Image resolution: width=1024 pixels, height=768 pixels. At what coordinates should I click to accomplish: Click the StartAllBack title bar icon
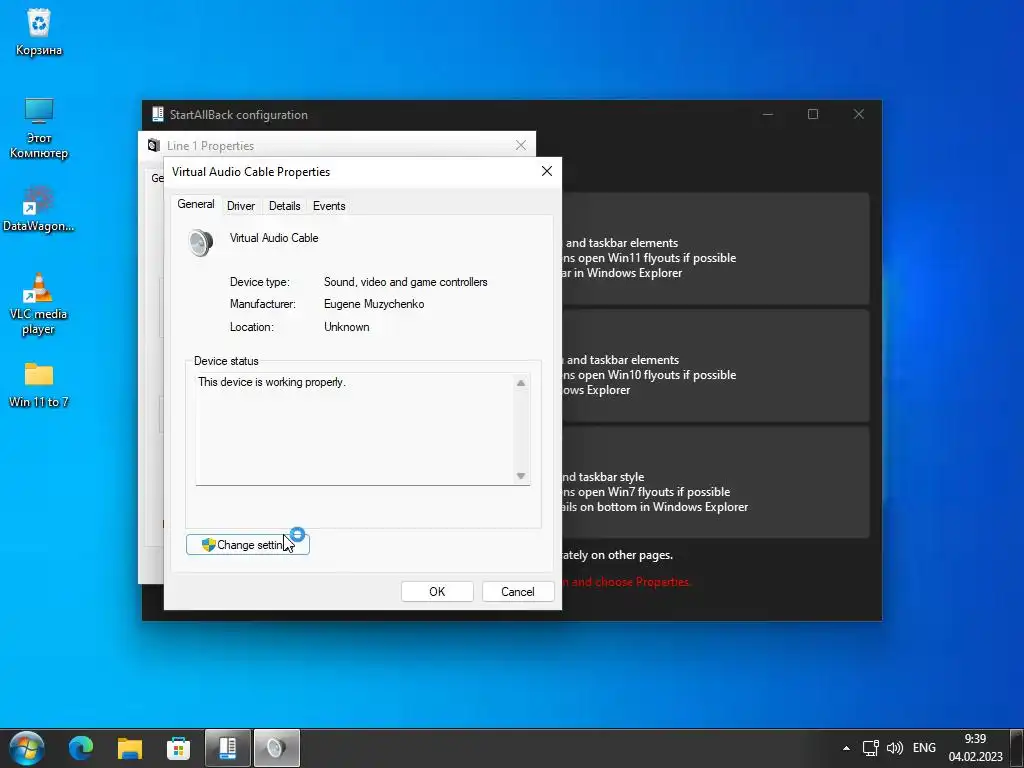point(157,114)
